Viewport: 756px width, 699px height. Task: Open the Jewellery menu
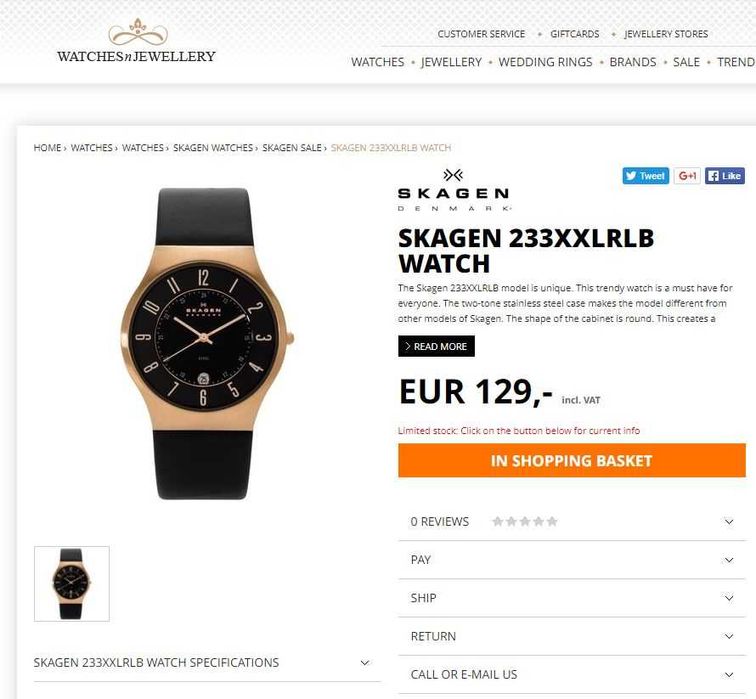[451, 62]
